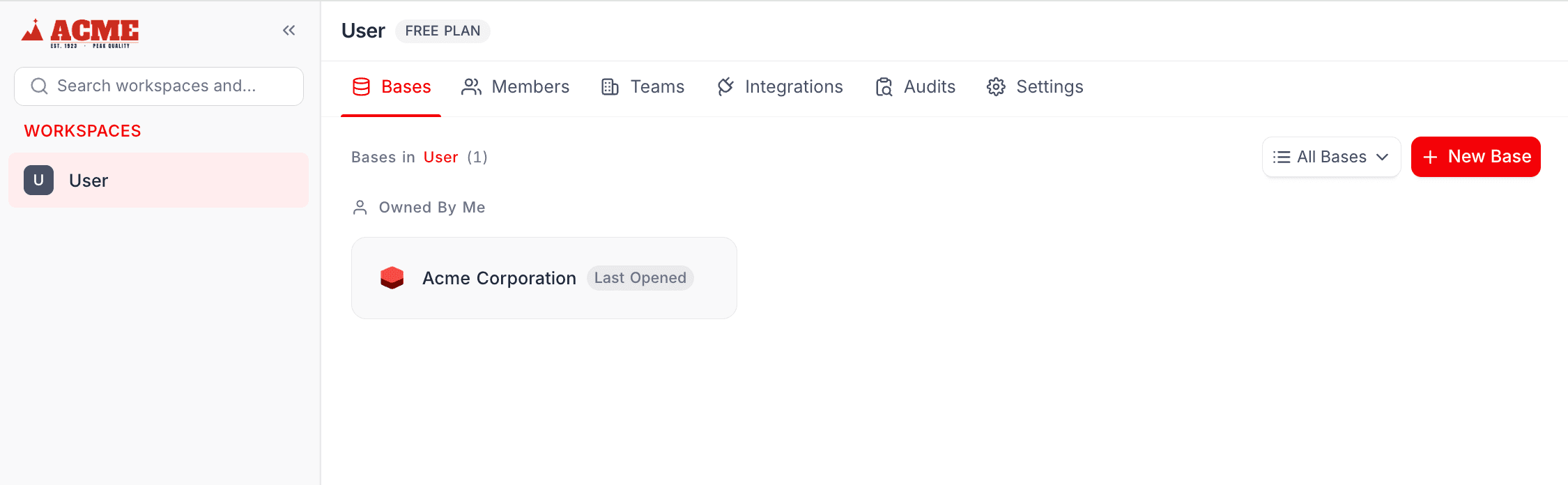Screen dimensions: 1568x485
Task: Open the All Bases filter dropdown
Action: point(1331,157)
